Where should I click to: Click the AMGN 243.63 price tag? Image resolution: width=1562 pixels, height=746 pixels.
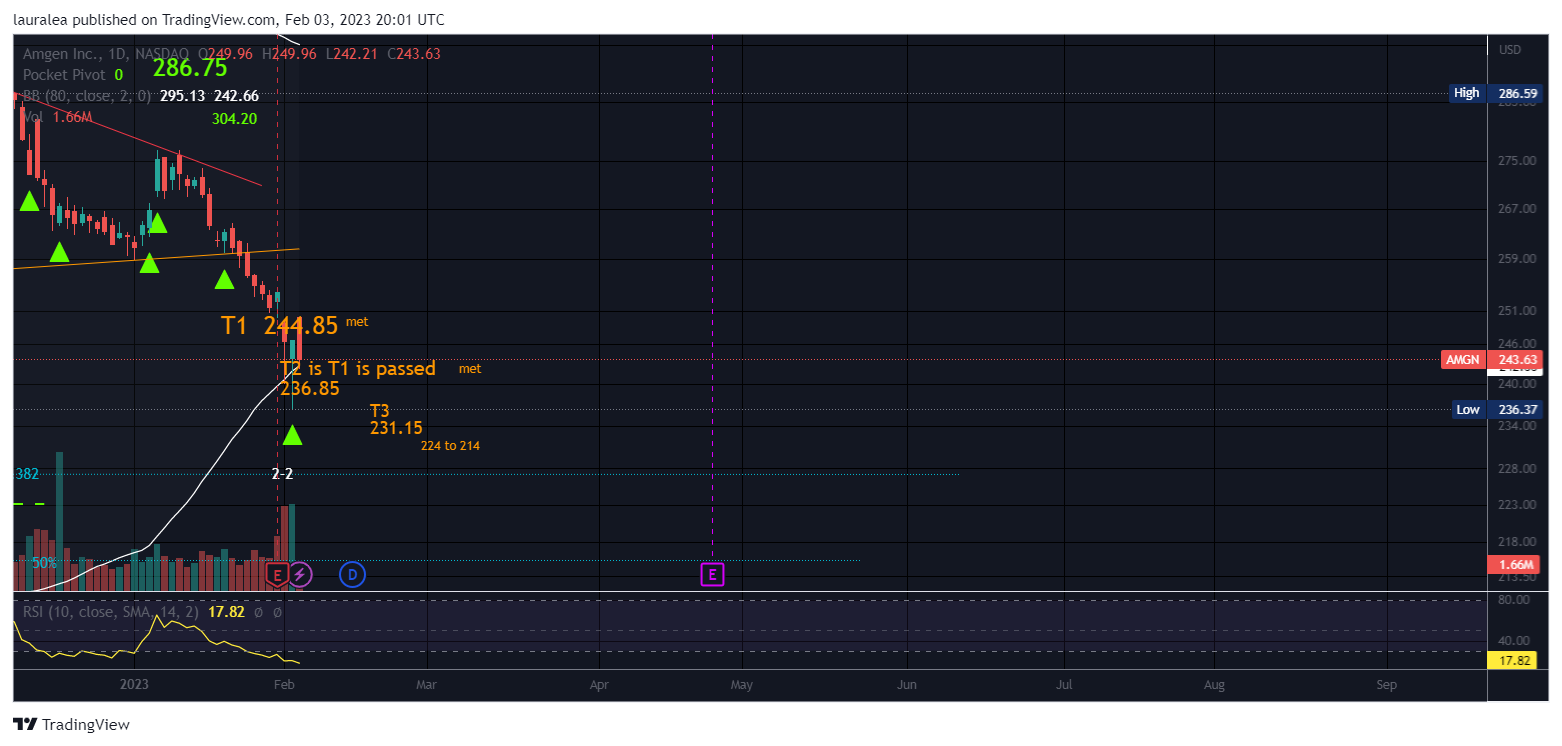coord(1492,360)
